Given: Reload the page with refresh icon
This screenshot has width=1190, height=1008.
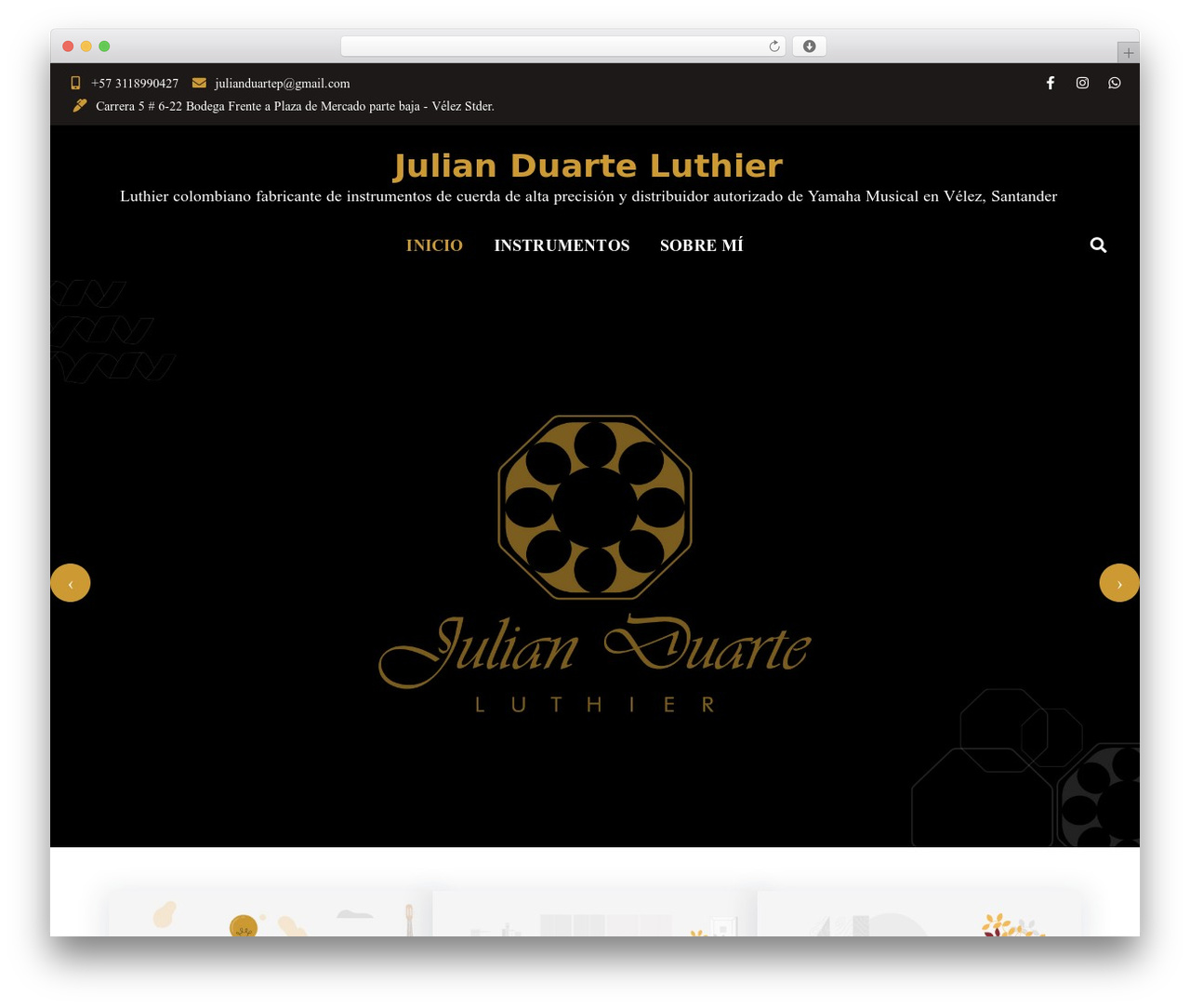Looking at the screenshot, I should tap(774, 46).
